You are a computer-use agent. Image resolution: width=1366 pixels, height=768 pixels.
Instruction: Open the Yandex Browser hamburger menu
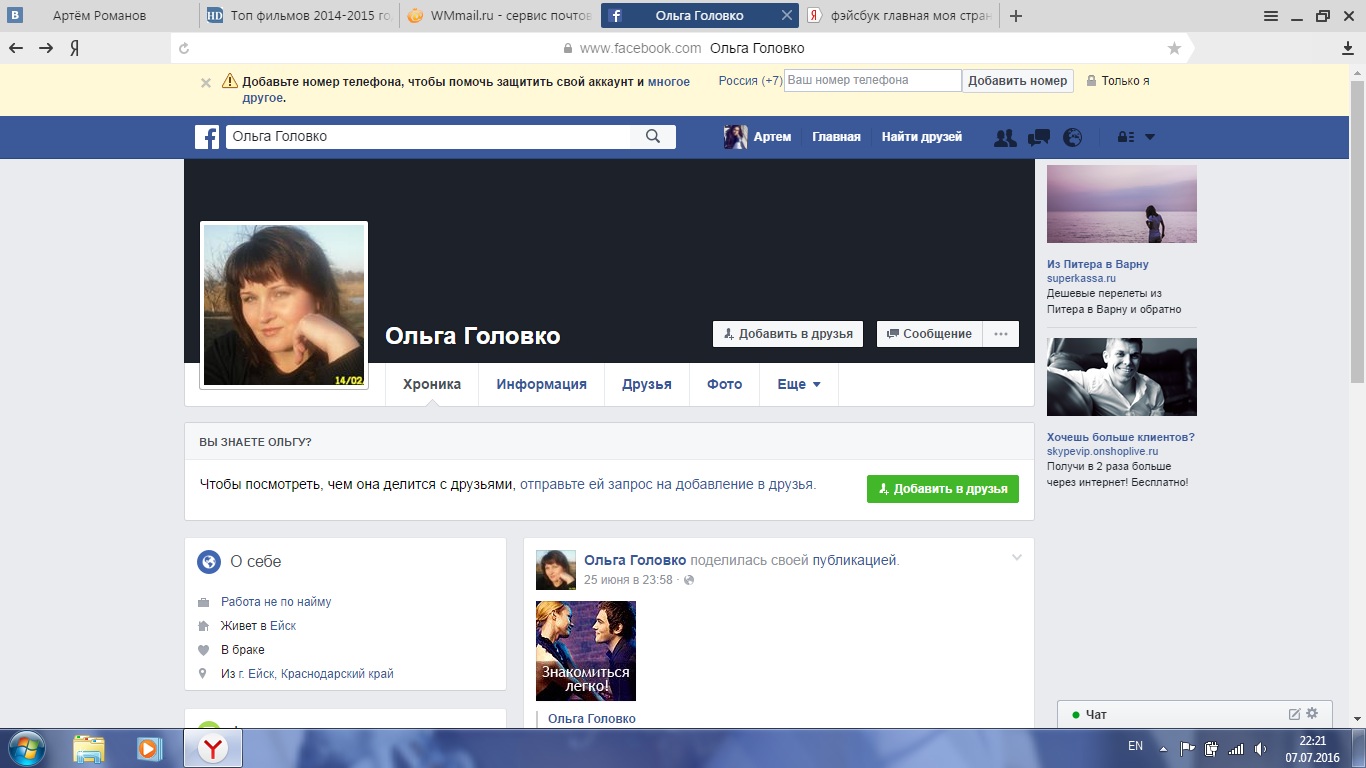tap(1271, 16)
